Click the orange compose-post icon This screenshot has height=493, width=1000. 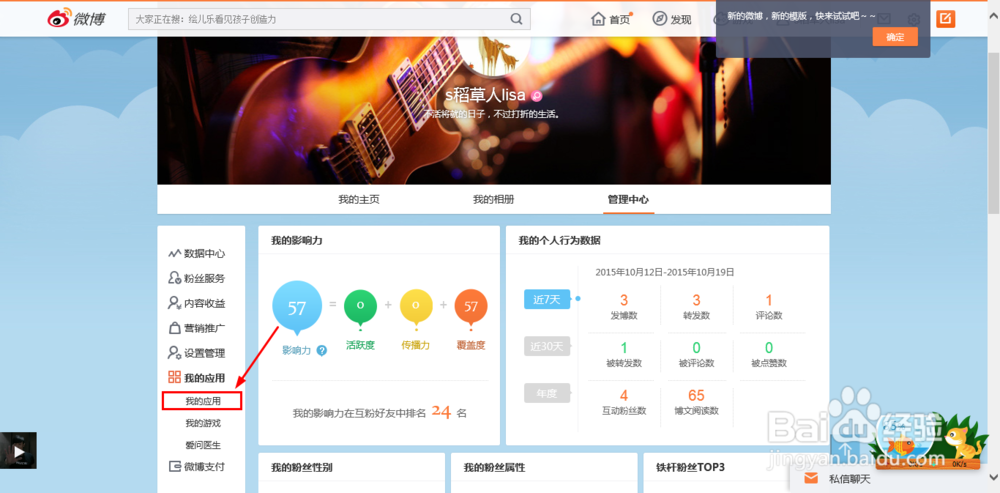(945, 19)
